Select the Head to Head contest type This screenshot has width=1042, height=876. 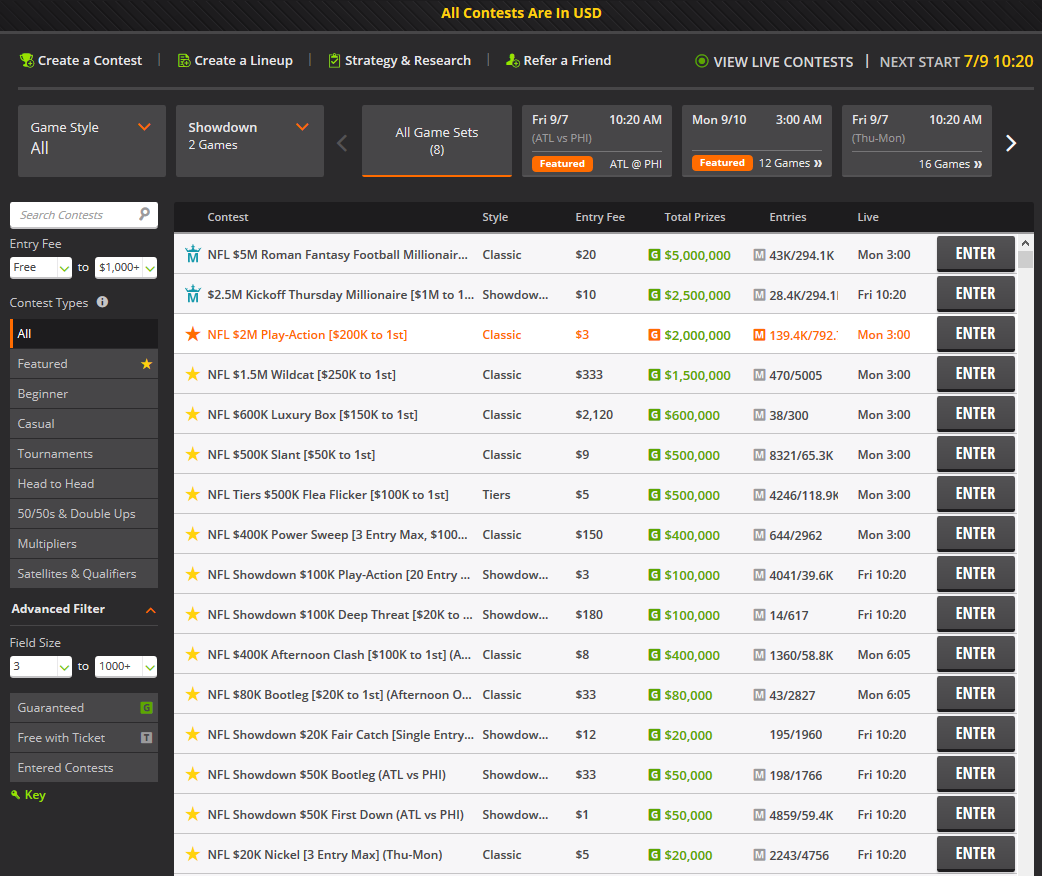pos(84,484)
